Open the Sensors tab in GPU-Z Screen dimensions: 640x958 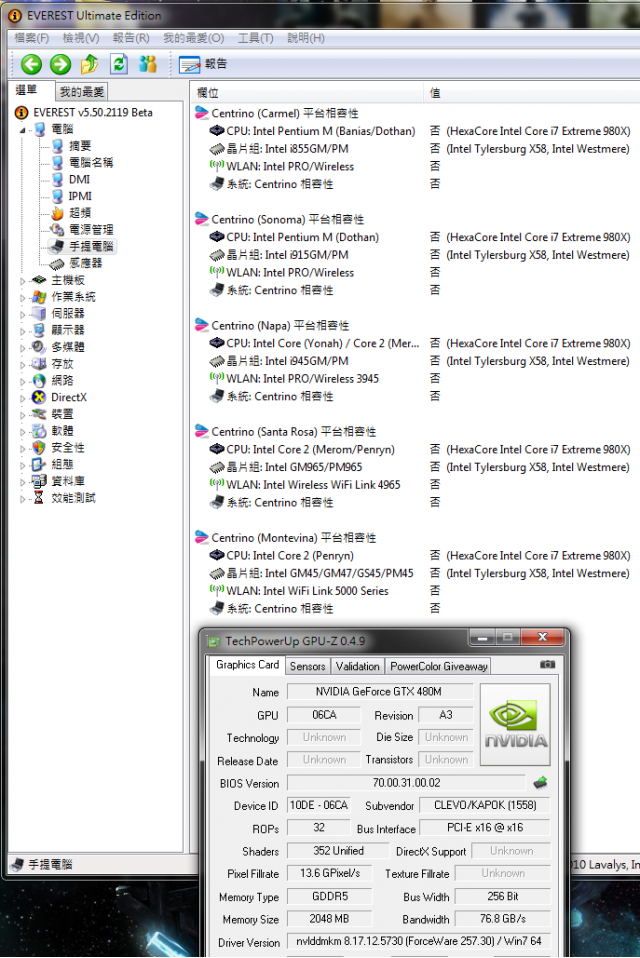(x=307, y=667)
